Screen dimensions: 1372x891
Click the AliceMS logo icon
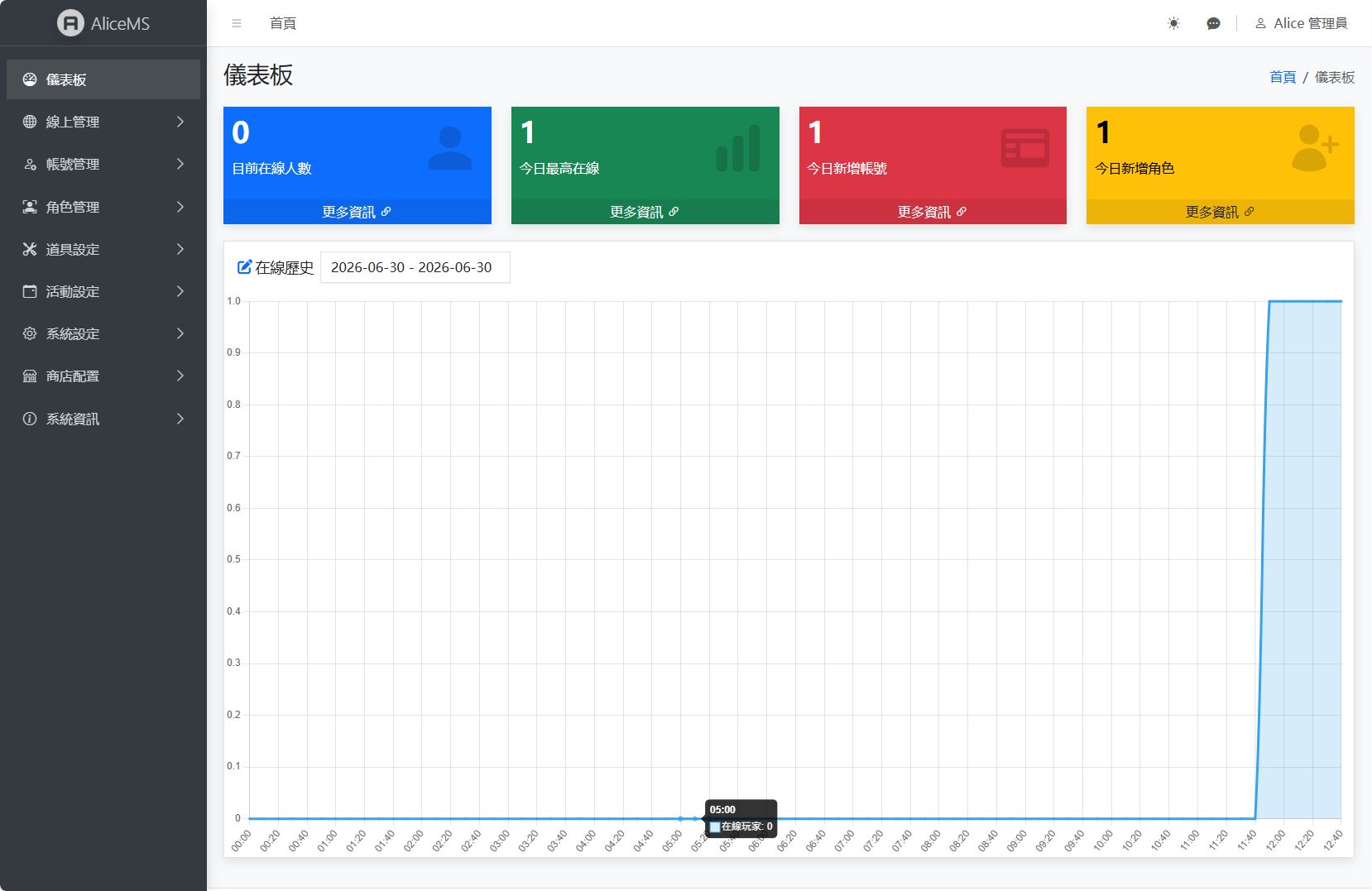(70, 23)
